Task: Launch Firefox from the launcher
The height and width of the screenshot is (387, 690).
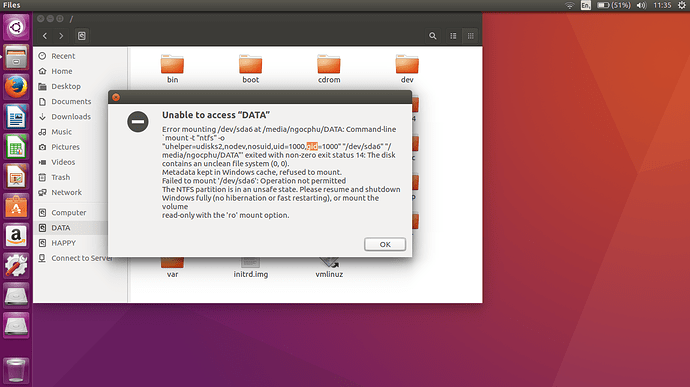Action: tap(16, 87)
